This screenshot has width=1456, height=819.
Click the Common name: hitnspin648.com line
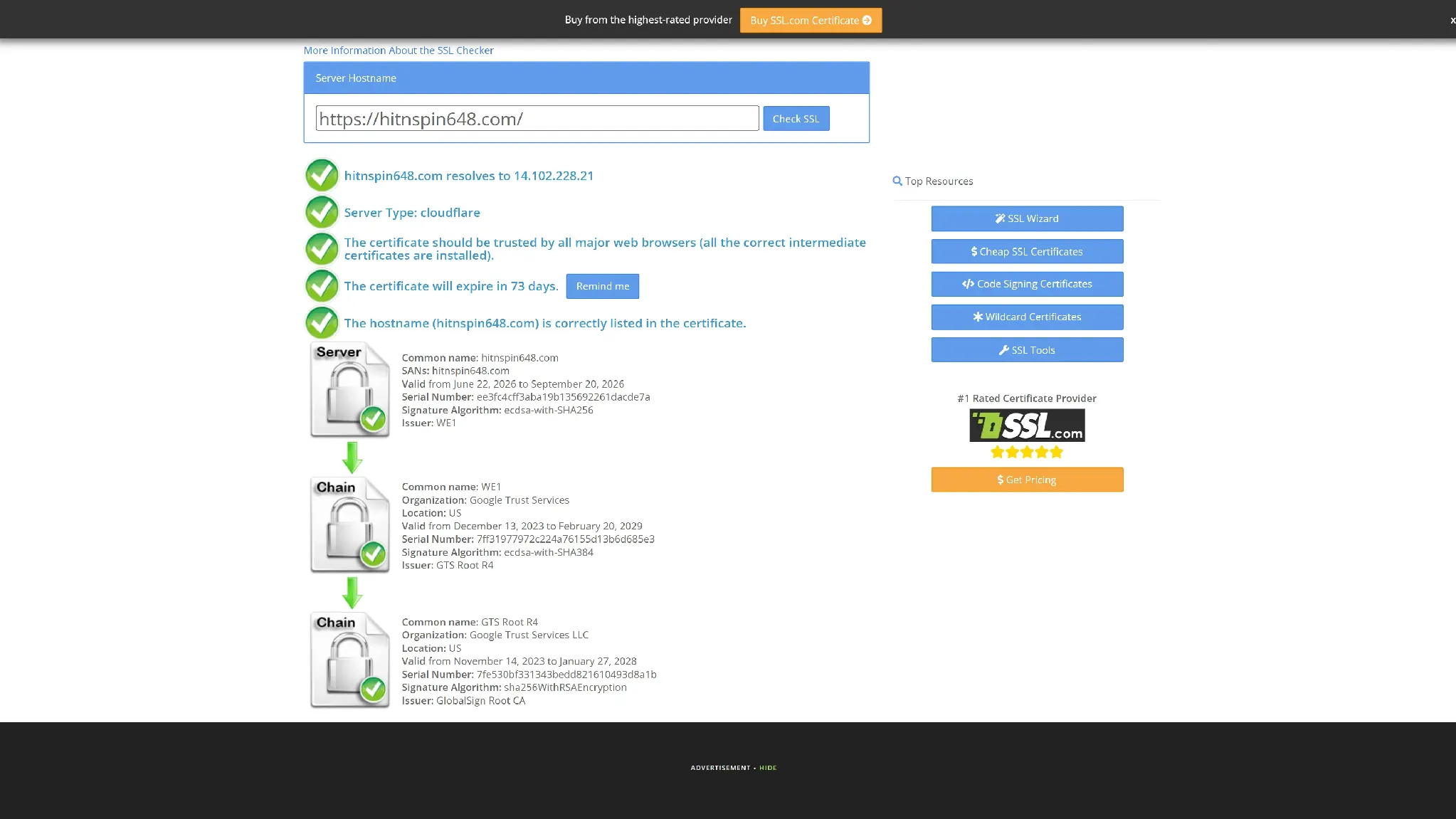(x=480, y=358)
